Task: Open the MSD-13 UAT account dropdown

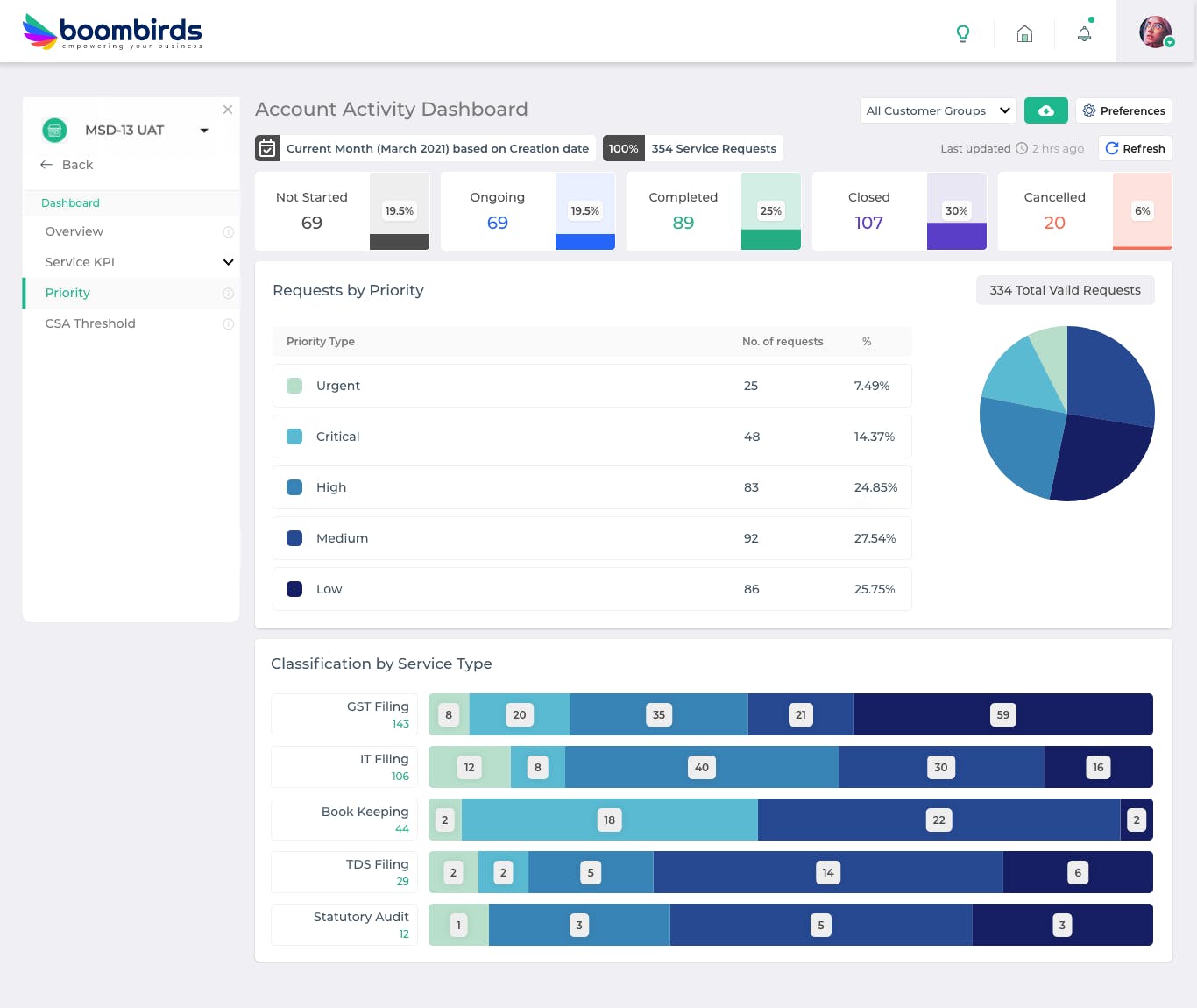Action: tap(204, 131)
